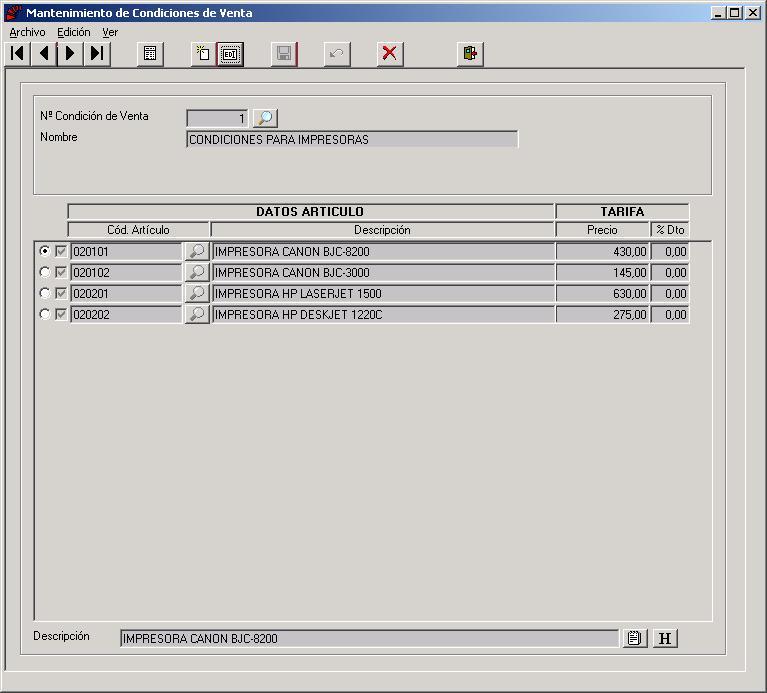Image resolution: width=767 pixels, height=693 pixels.
Task: Click price cell 145,00
Action: point(603,272)
